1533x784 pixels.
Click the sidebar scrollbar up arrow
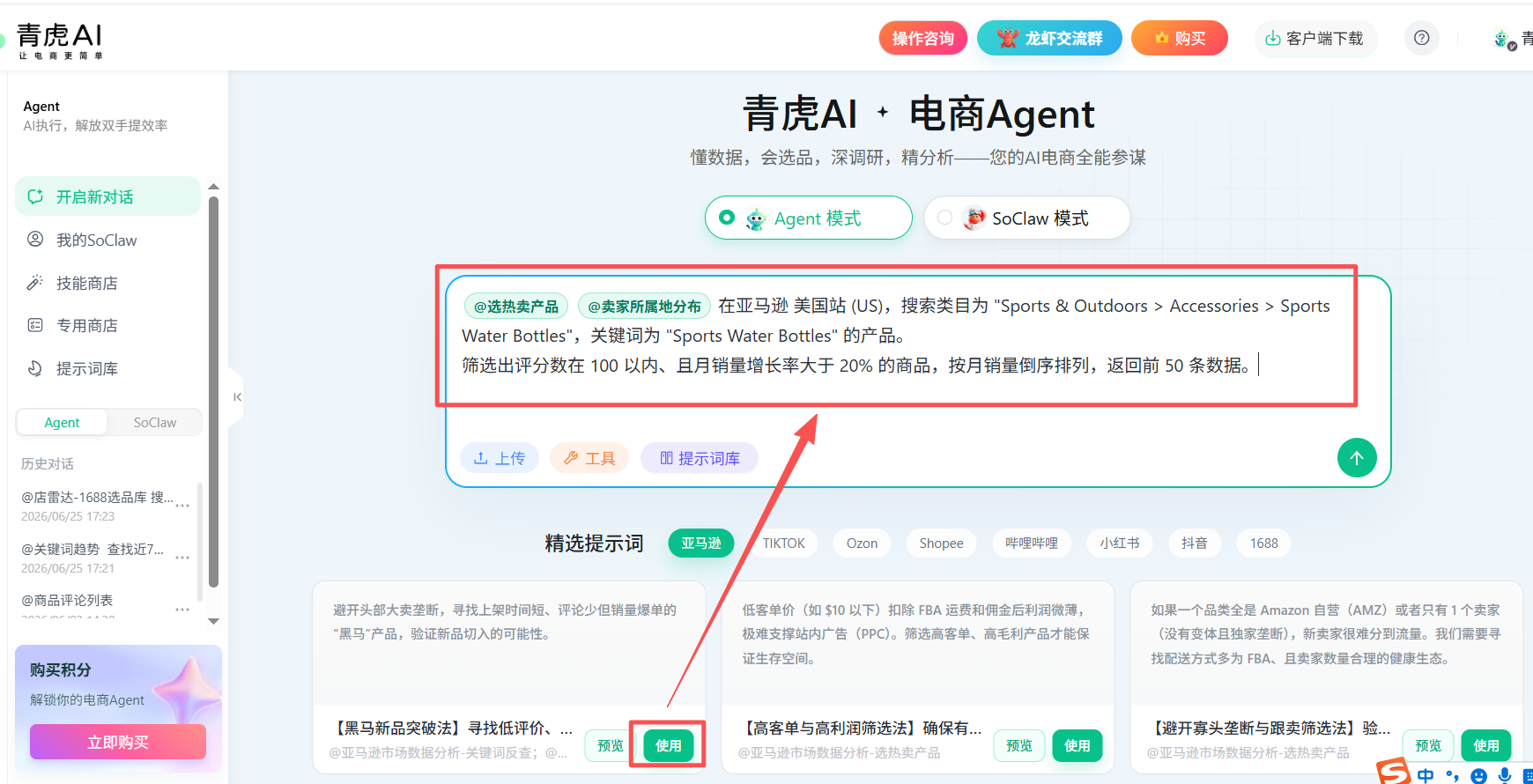point(213,187)
